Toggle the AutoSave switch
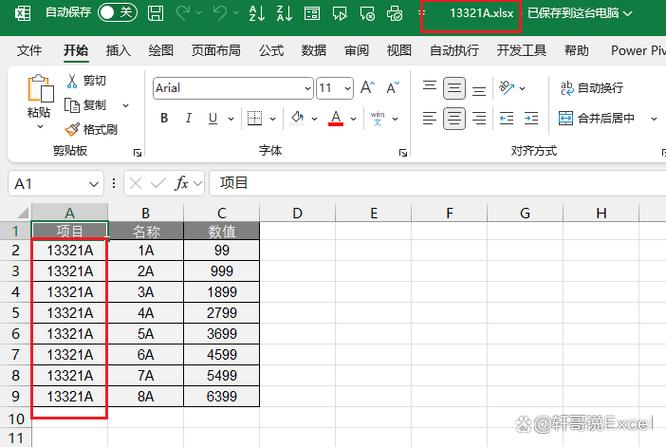This screenshot has width=666, height=447. click(117, 12)
